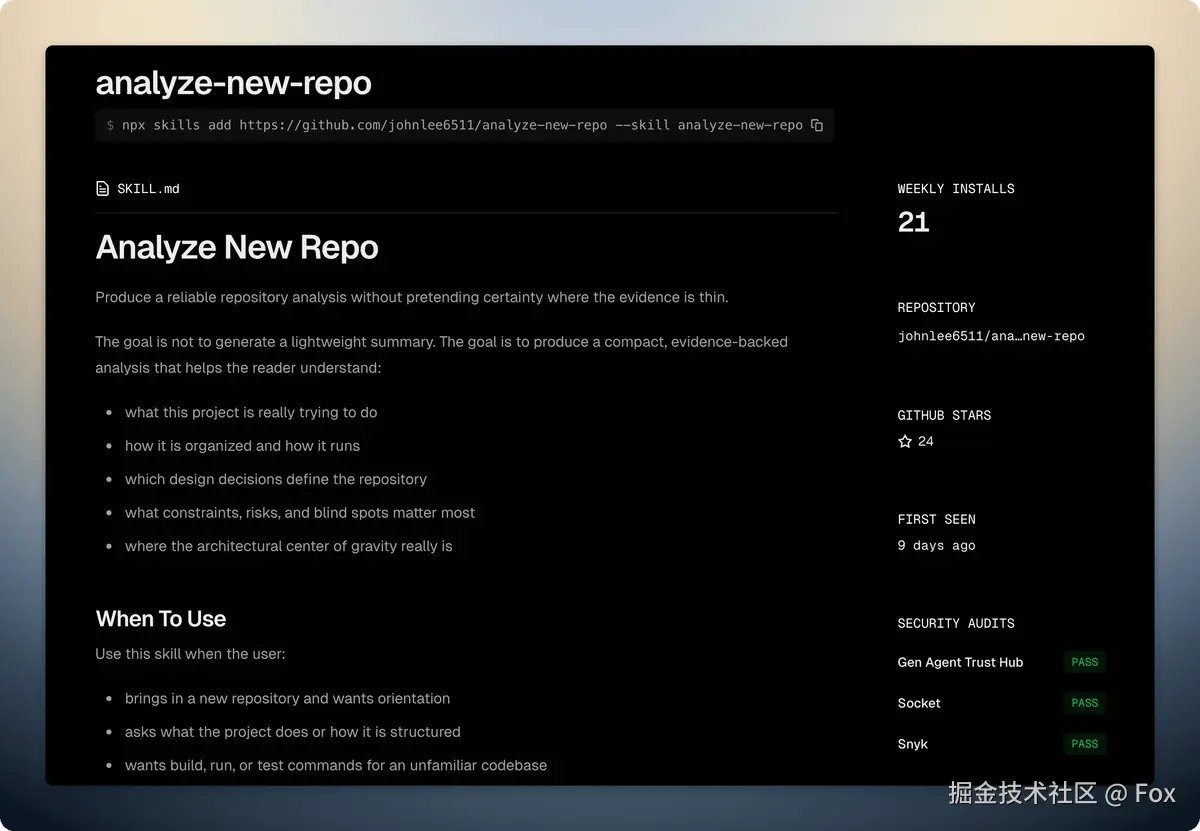The width and height of the screenshot is (1200, 831).
Task: Click the npx skills add command text
Action: 461,125
